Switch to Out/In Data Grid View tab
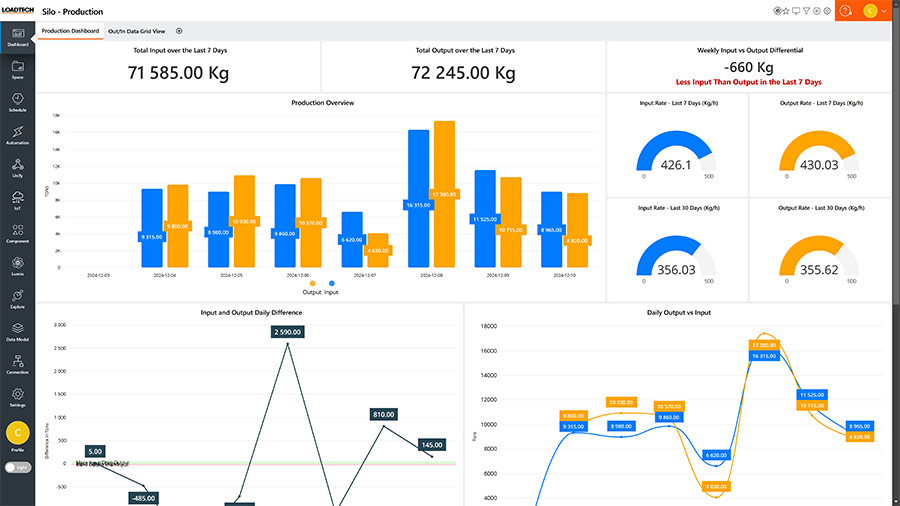 [x=136, y=31]
